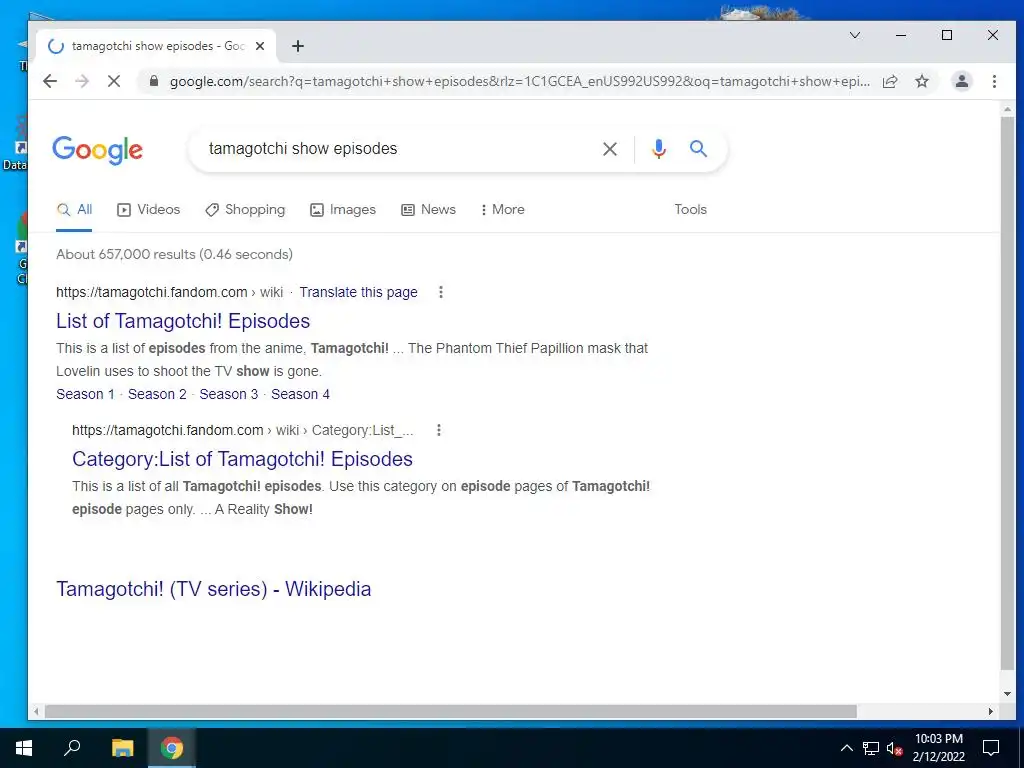
Task: Show hidden system tray icons
Action: pos(846,748)
